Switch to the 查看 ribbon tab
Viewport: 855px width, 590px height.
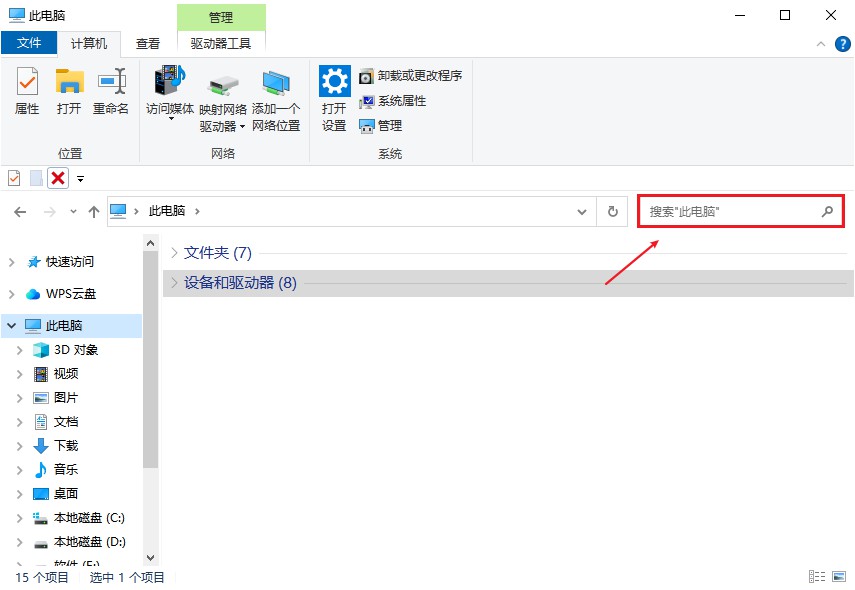pos(148,43)
